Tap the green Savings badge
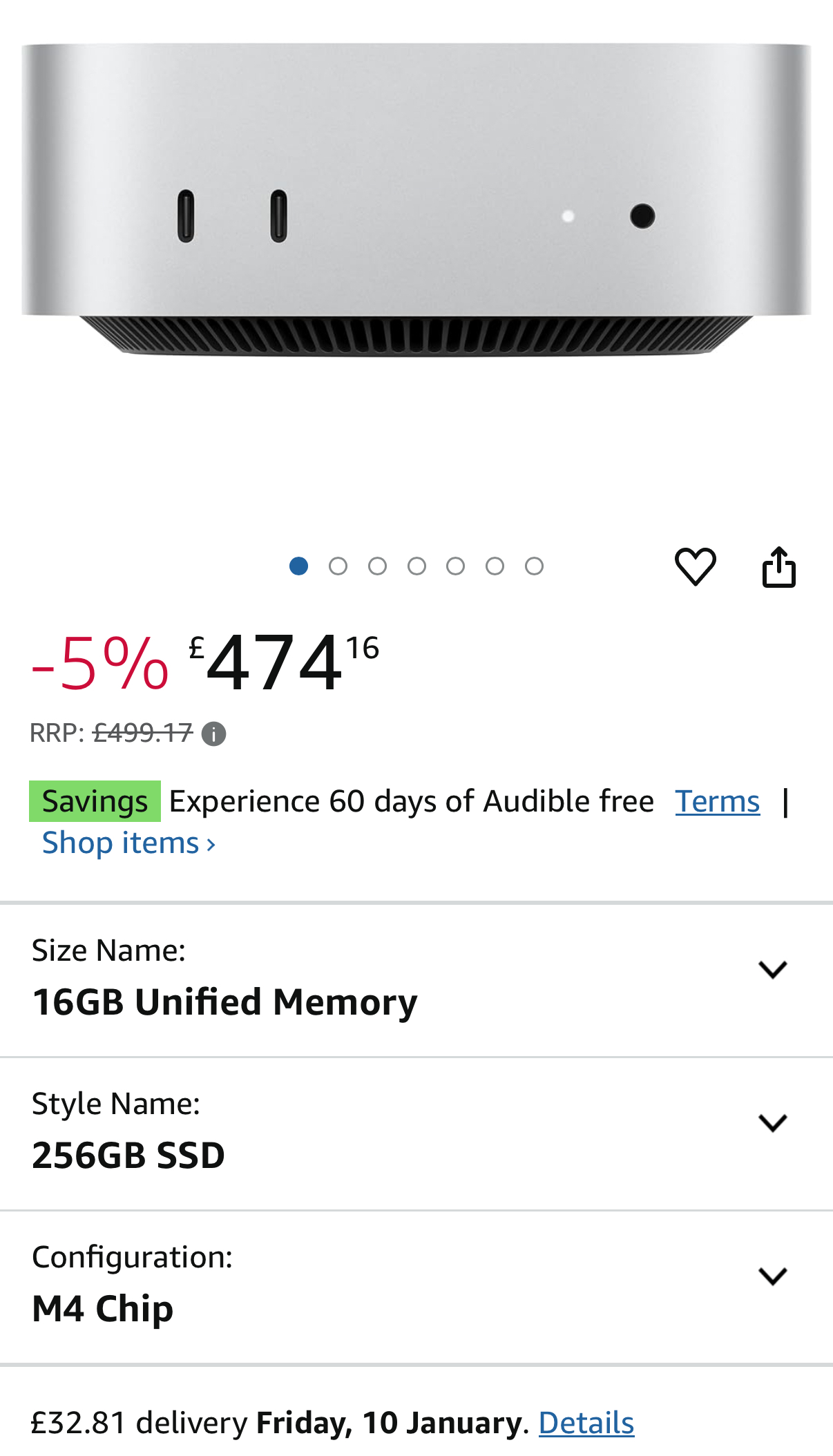The width and height of the screenshot is (833, 1456). (x=95, y=801)
